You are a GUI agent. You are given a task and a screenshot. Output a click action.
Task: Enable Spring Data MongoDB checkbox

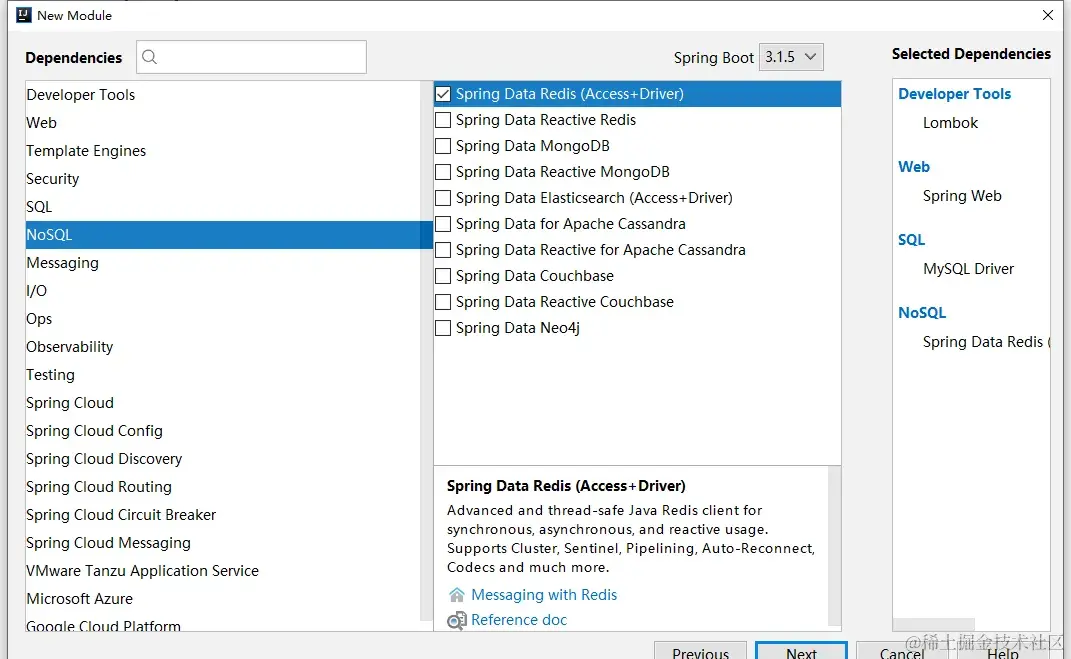pyautogui.click(x=443, y=146)
